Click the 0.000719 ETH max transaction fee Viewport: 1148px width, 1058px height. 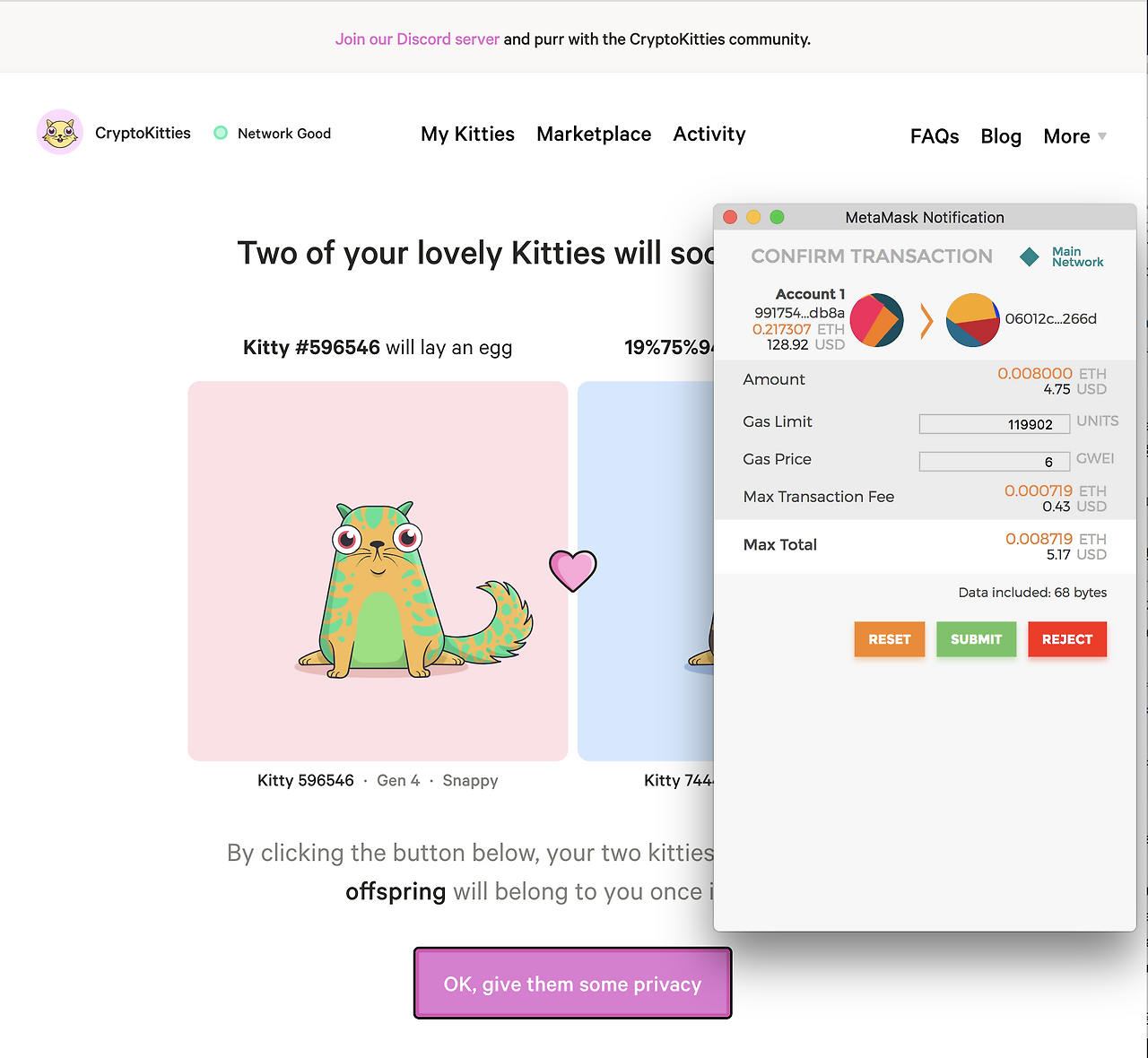click(1056, 491)
